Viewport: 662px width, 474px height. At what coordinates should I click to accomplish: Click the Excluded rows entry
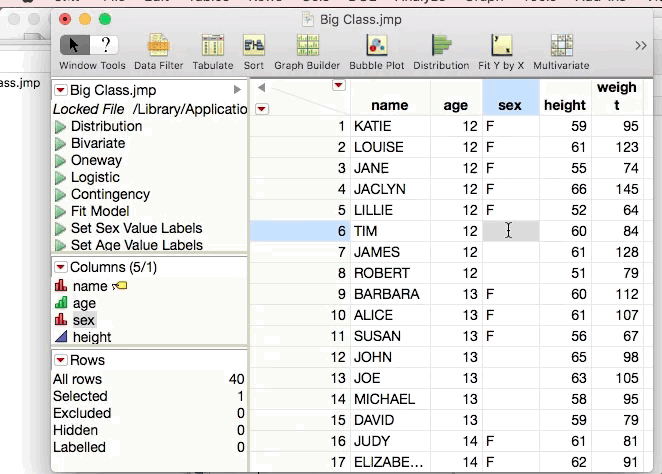(x=149, y=413)
